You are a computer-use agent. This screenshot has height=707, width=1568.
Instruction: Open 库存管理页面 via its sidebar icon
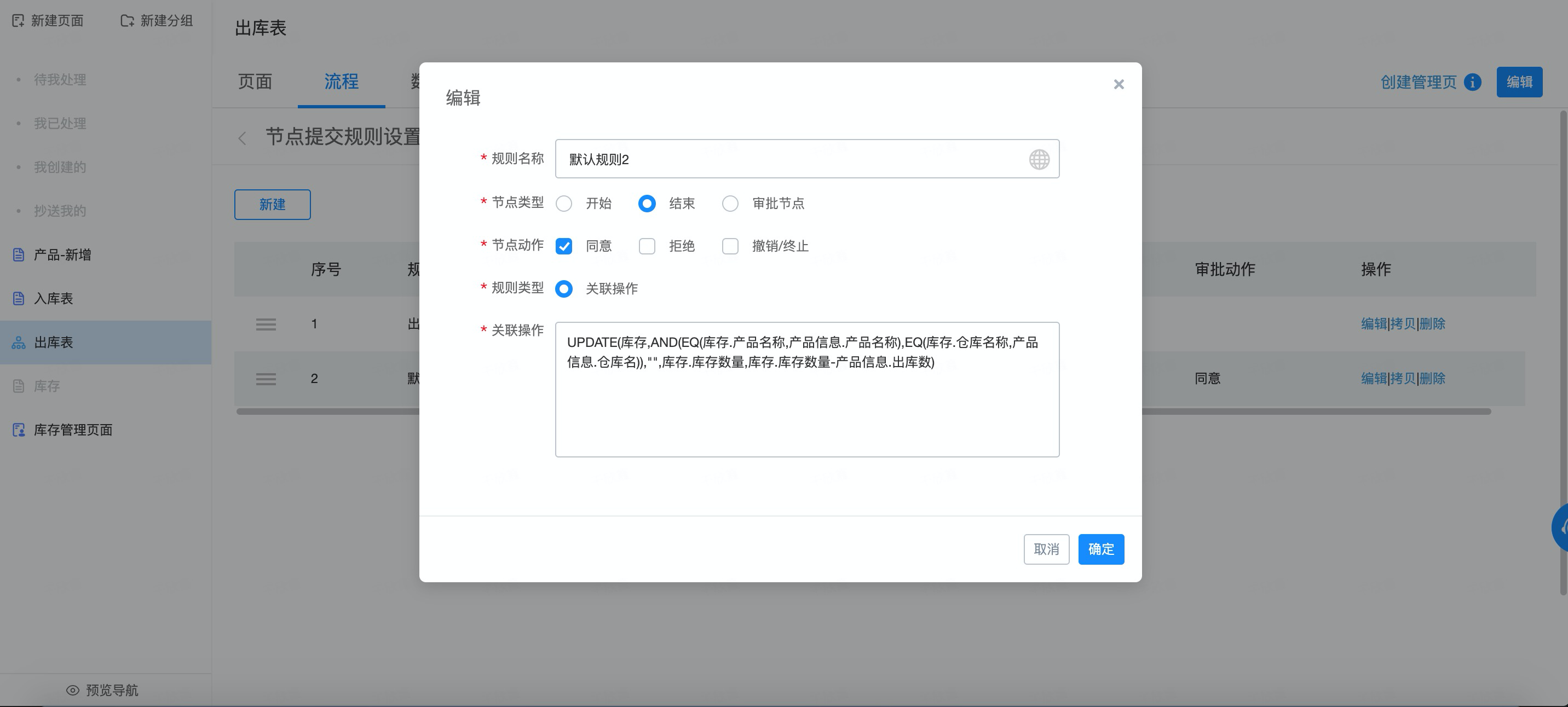tap(19, 430)
